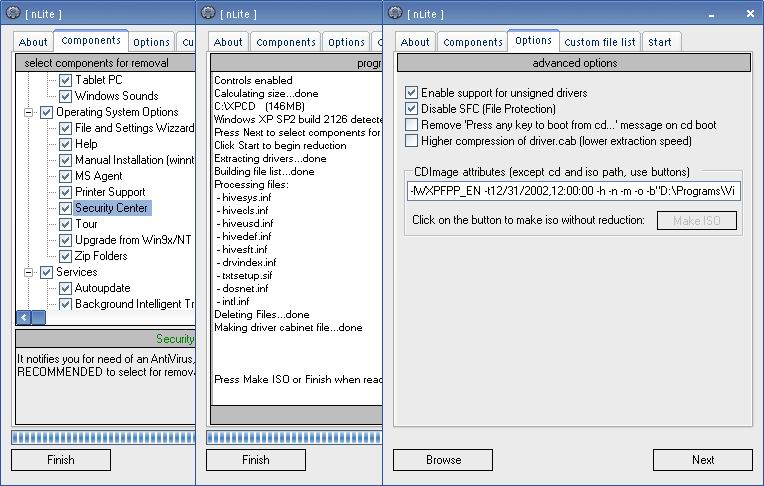Select the Options tab in right window

coord(534,40)
